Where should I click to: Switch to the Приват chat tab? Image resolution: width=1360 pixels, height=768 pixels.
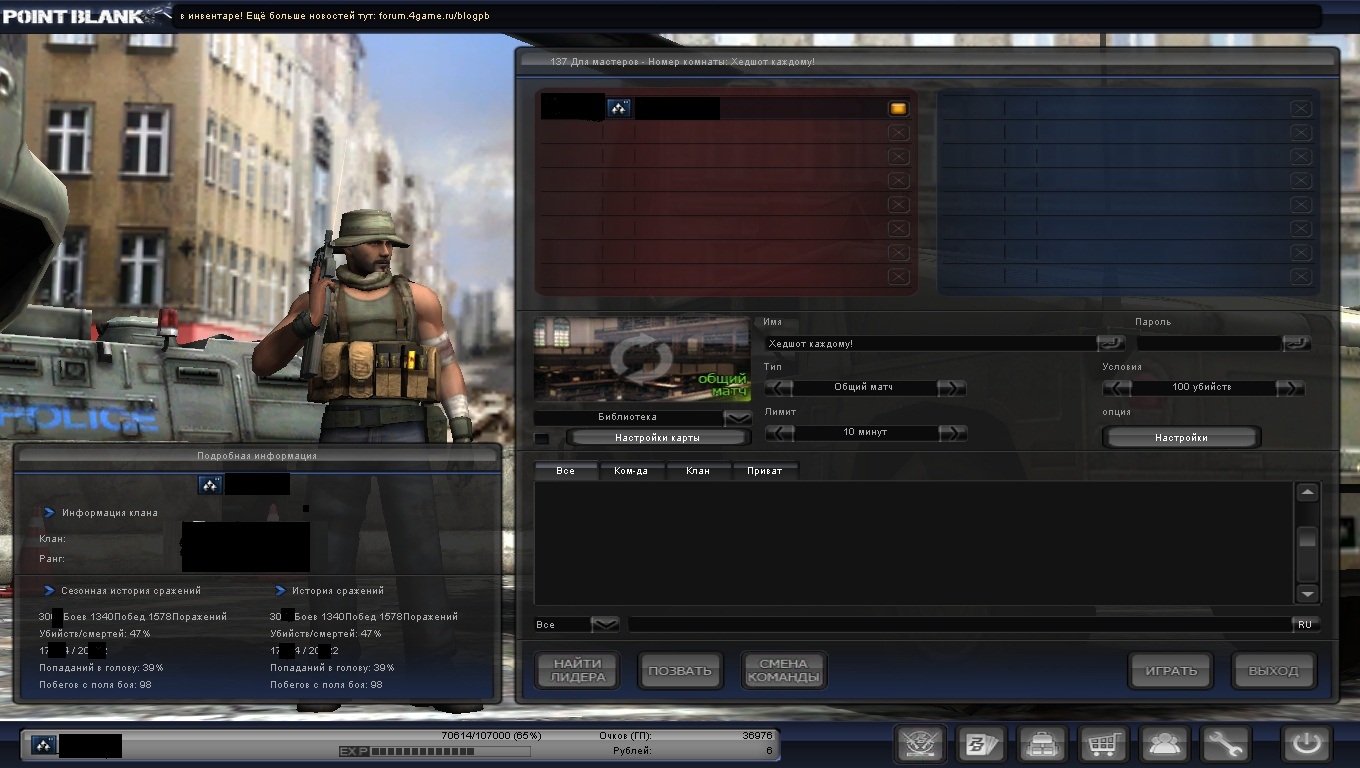[765, 470]
